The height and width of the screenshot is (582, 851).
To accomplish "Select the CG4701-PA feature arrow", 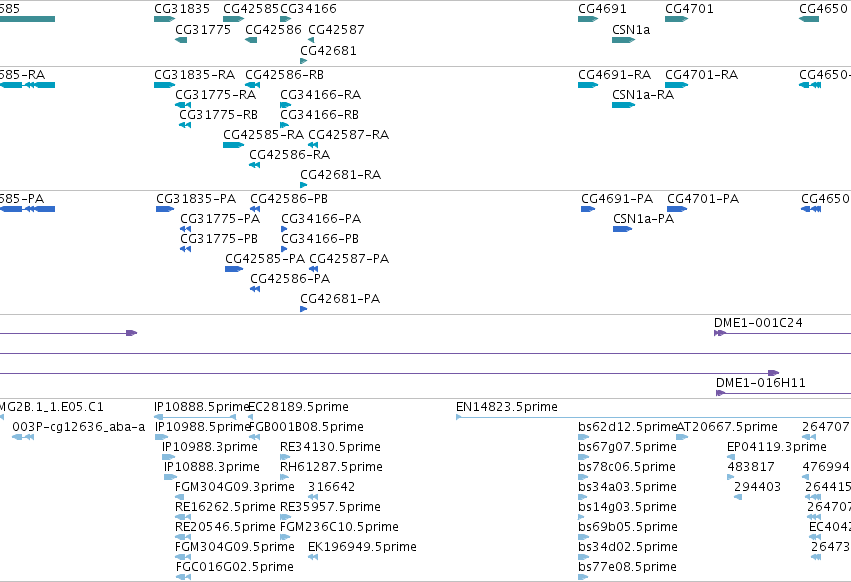I will (x=677, y=209).
